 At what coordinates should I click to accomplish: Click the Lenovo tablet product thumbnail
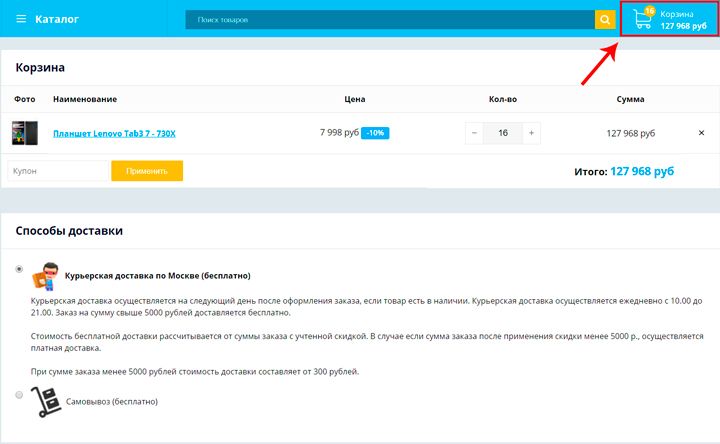(x=23, y=133)
